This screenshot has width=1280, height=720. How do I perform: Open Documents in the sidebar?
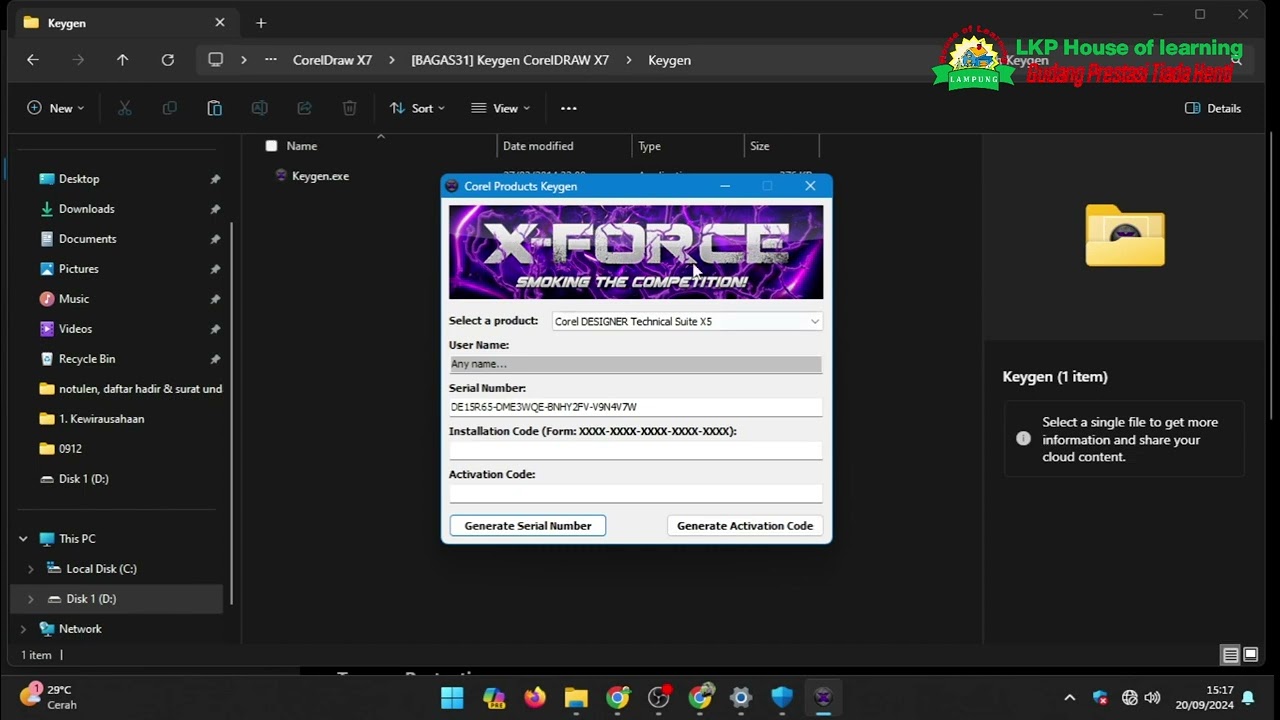[x=88, y=239]
